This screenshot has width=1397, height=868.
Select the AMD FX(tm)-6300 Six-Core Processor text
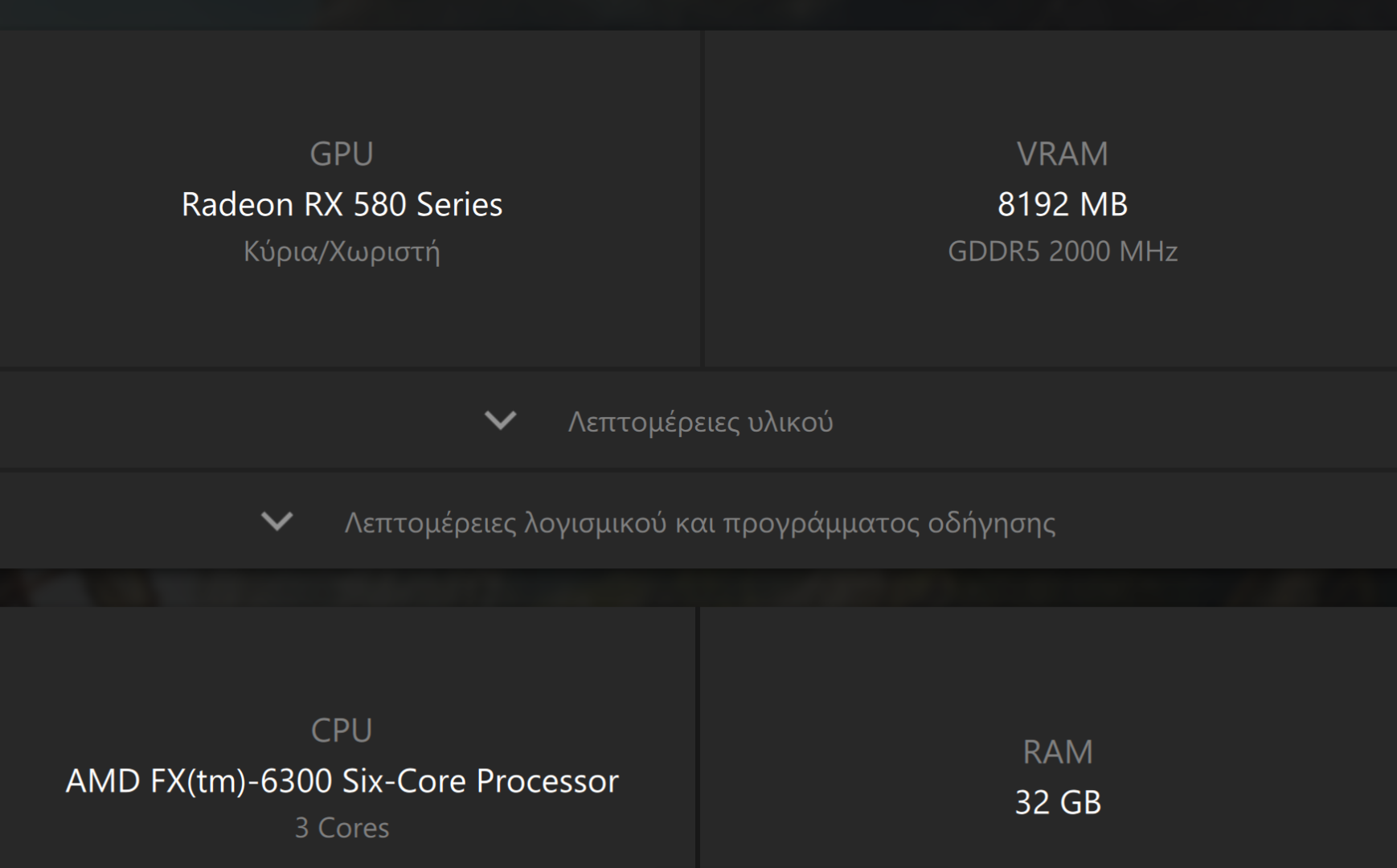pyautogui.click(x=342, y=780)
